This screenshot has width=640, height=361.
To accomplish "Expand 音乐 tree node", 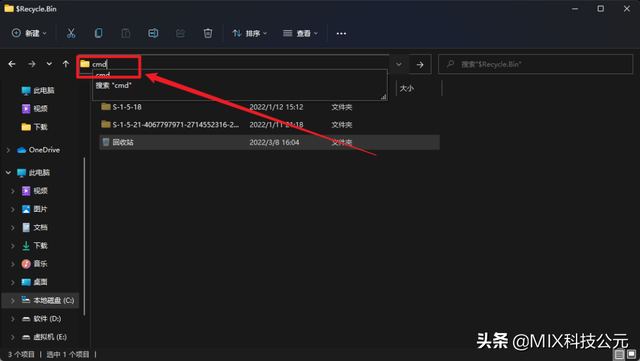I will 13,264.
